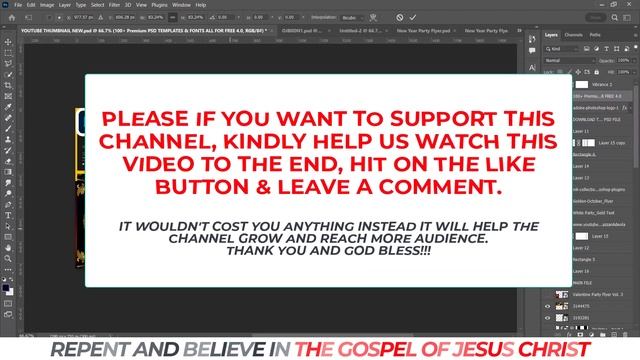Screen dimensions: 640x360
Task: Open the Filter menu
Action: pyautogui.click(x=114, y=5)
